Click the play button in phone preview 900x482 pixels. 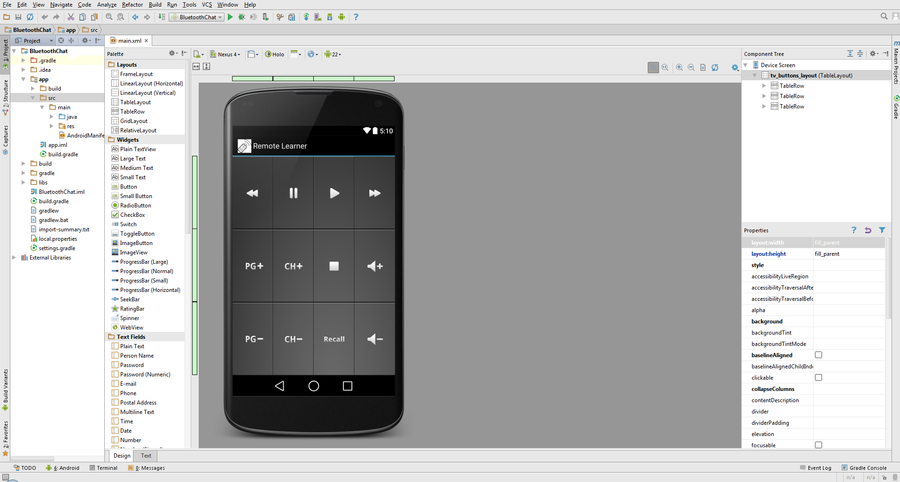click(x=334, y=193)
